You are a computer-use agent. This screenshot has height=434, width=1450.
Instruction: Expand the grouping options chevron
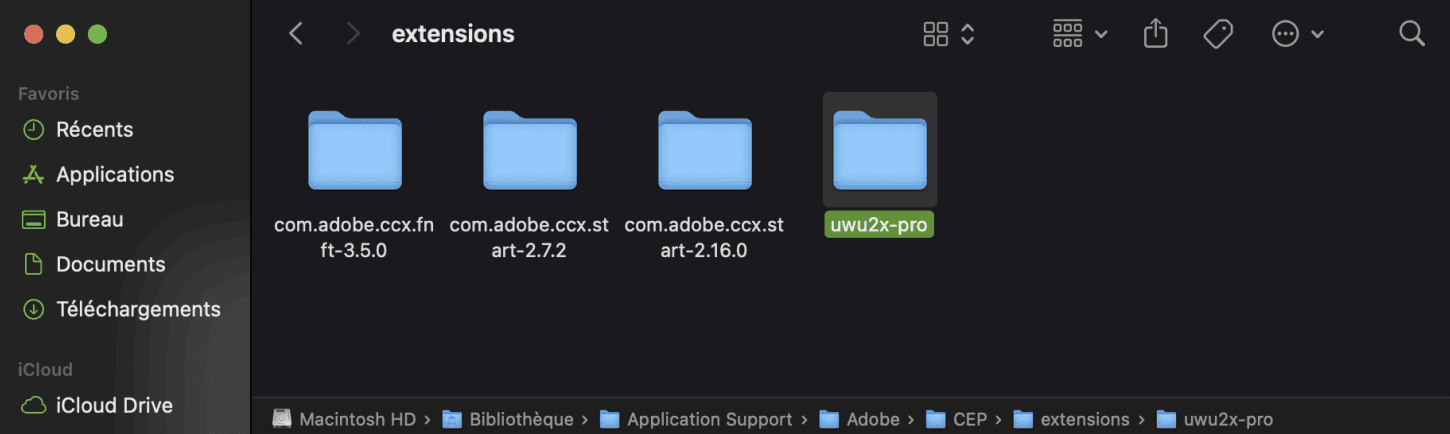tap(1101, 35)
